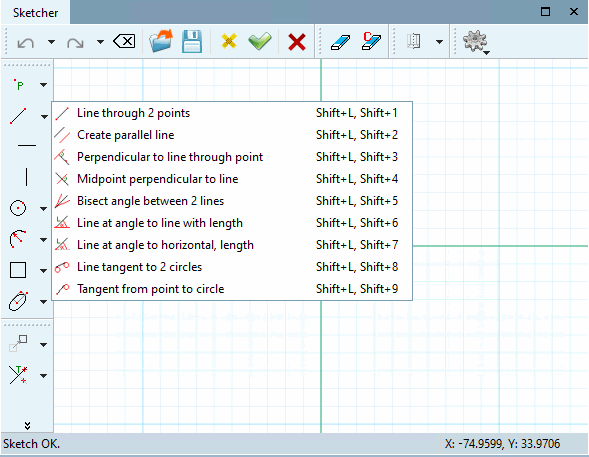The image size is (589, 457).
Task: Select the Trim tool icon
Action: tap(18, 375)
